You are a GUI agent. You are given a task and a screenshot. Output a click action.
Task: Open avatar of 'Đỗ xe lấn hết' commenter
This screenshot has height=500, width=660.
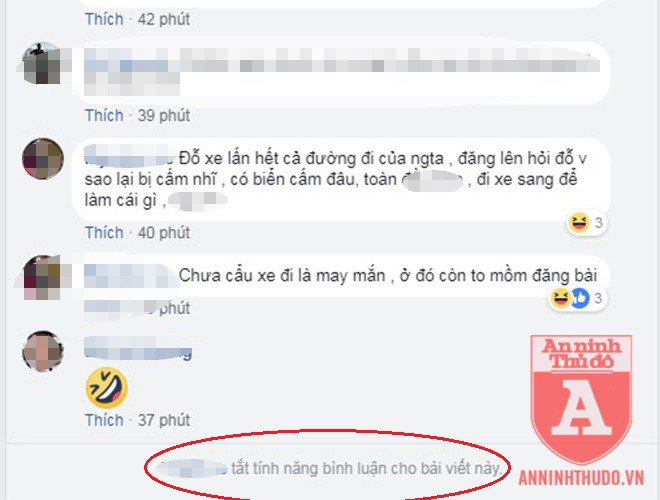pyautogui.click(x=43, y=159)
